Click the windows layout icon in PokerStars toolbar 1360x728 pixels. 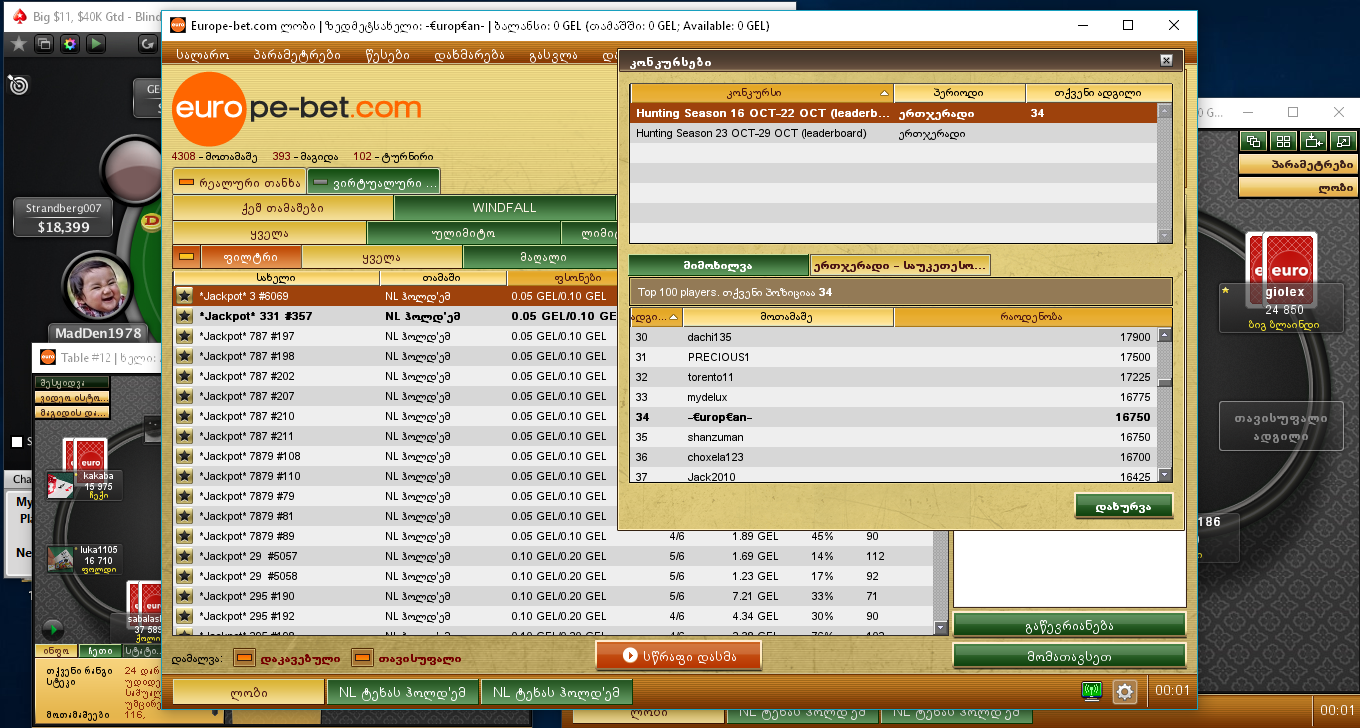pyautogui.click(x=44, y=44)
